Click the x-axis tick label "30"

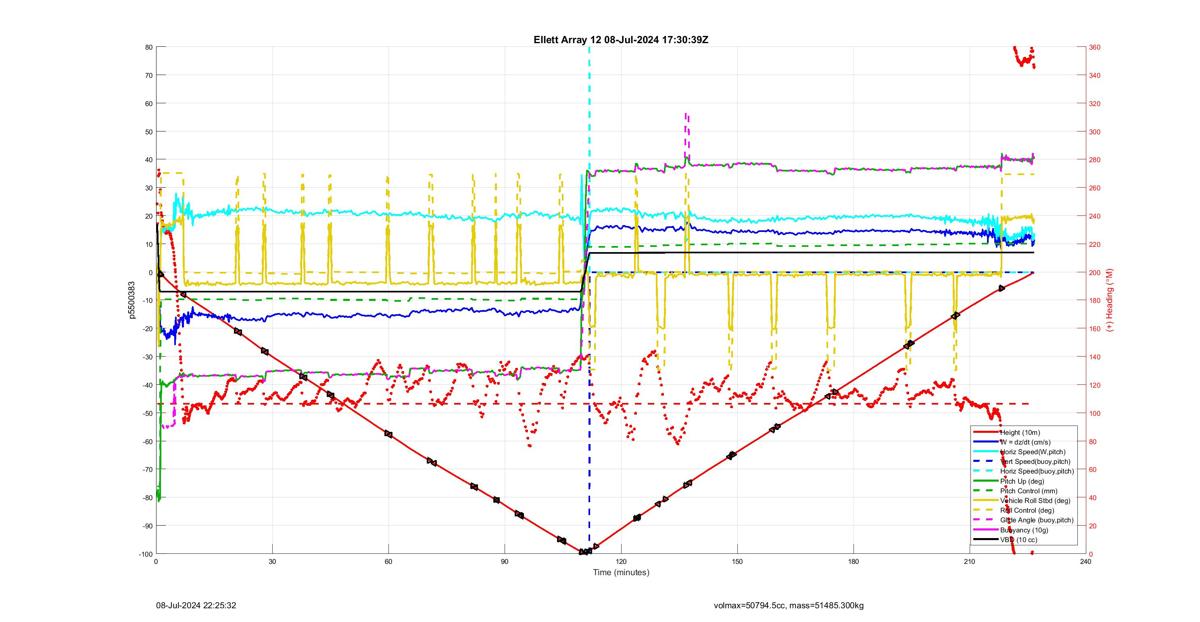(272, 562)
